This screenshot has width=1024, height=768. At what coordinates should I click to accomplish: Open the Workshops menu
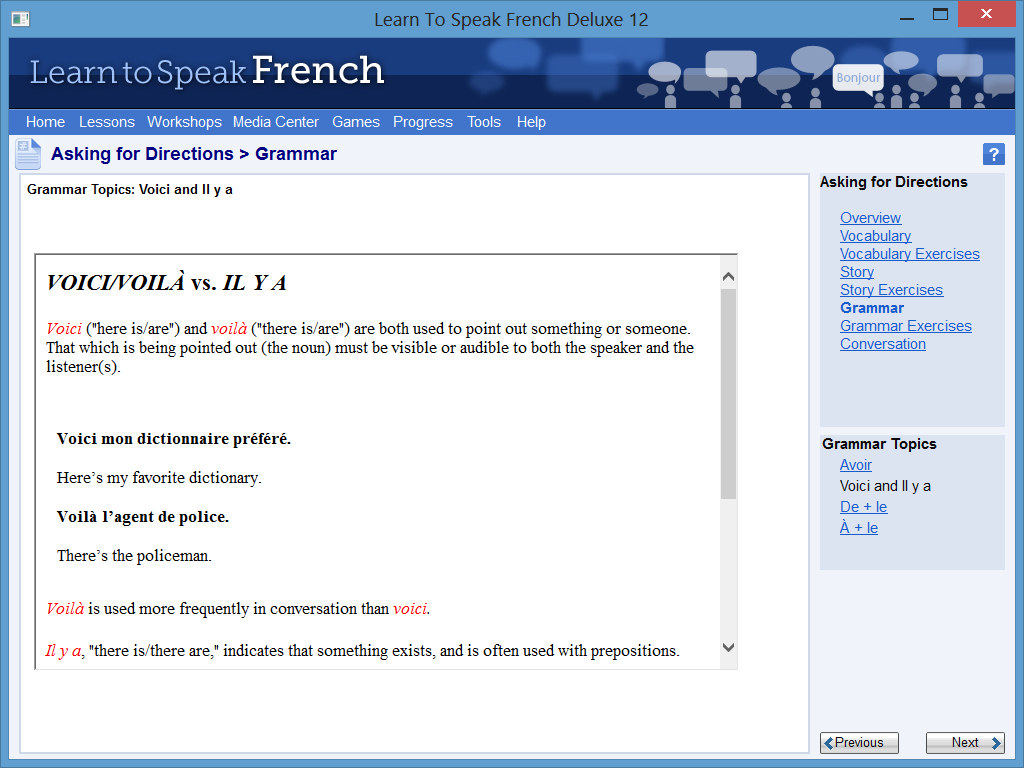[x=184, y=122]
